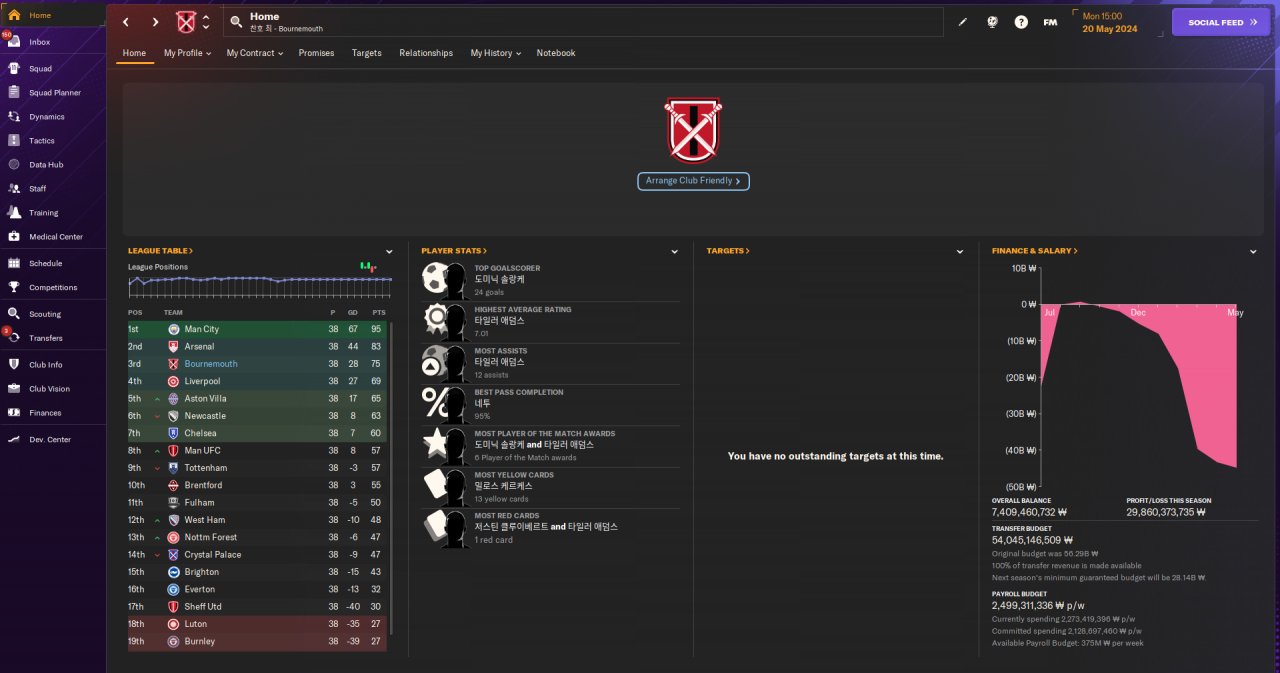Expand the My Contract dropdown
Viewport: 1280px width, 673px height.
coord(254,53)
